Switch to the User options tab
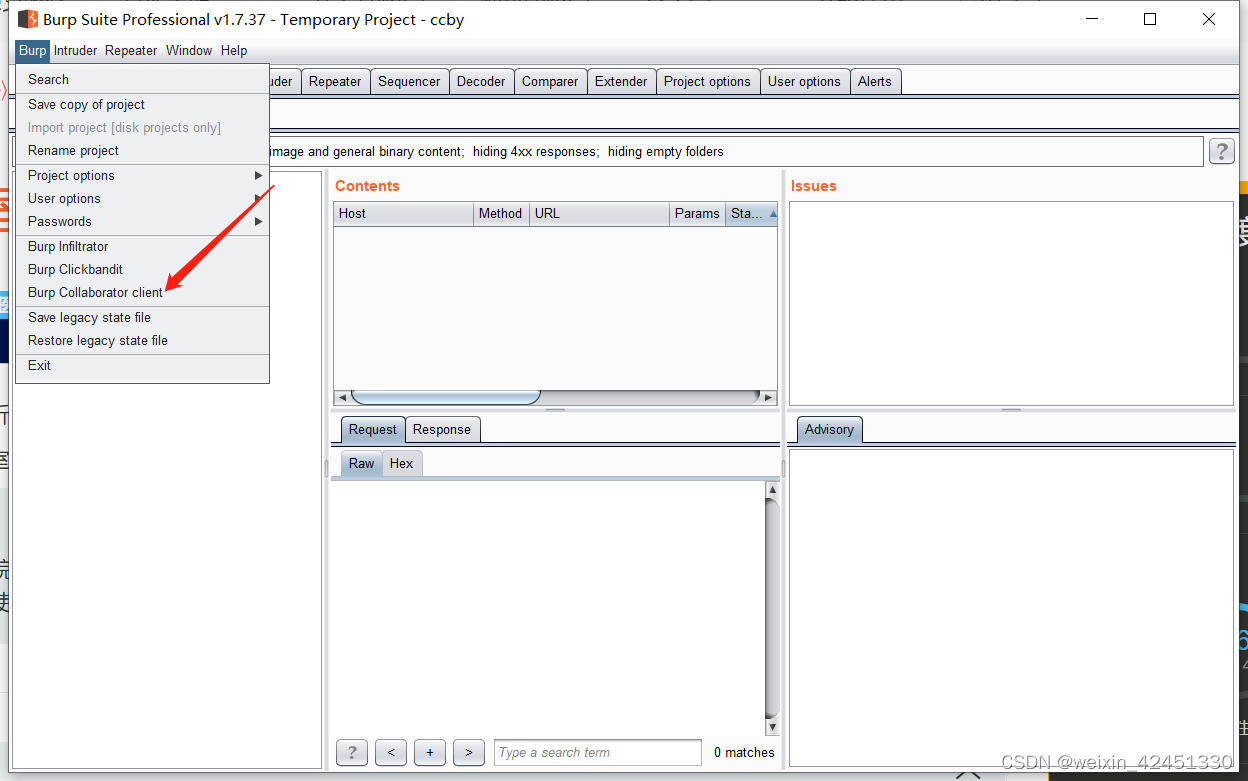This screenshot has width=1248, height=781. click(804, 81)
